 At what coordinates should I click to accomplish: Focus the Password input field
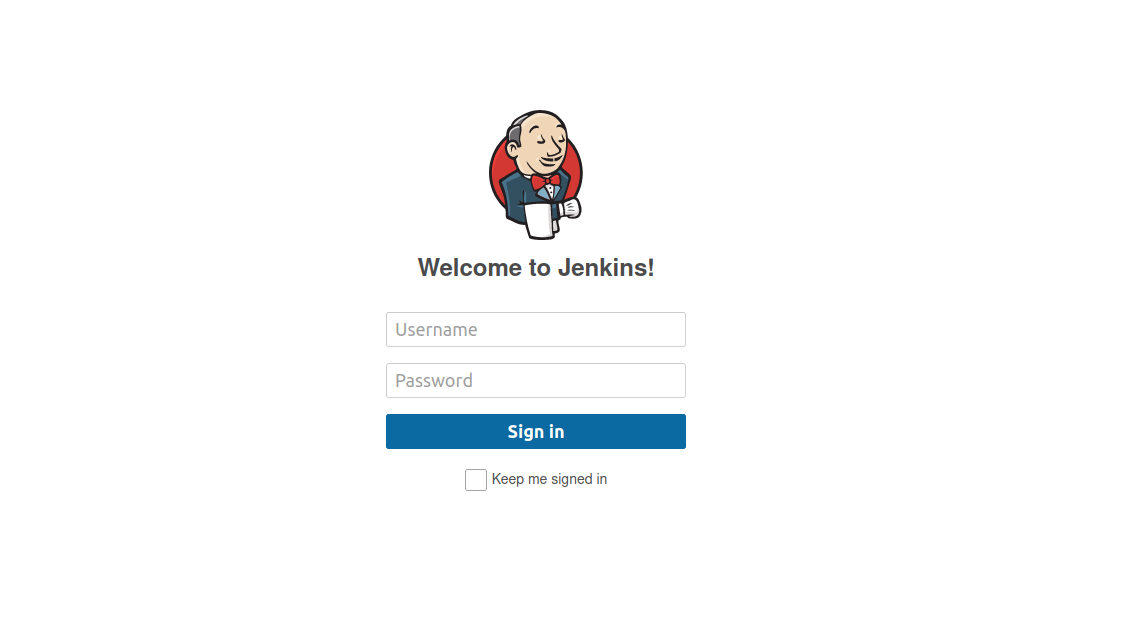coord(536,381)
